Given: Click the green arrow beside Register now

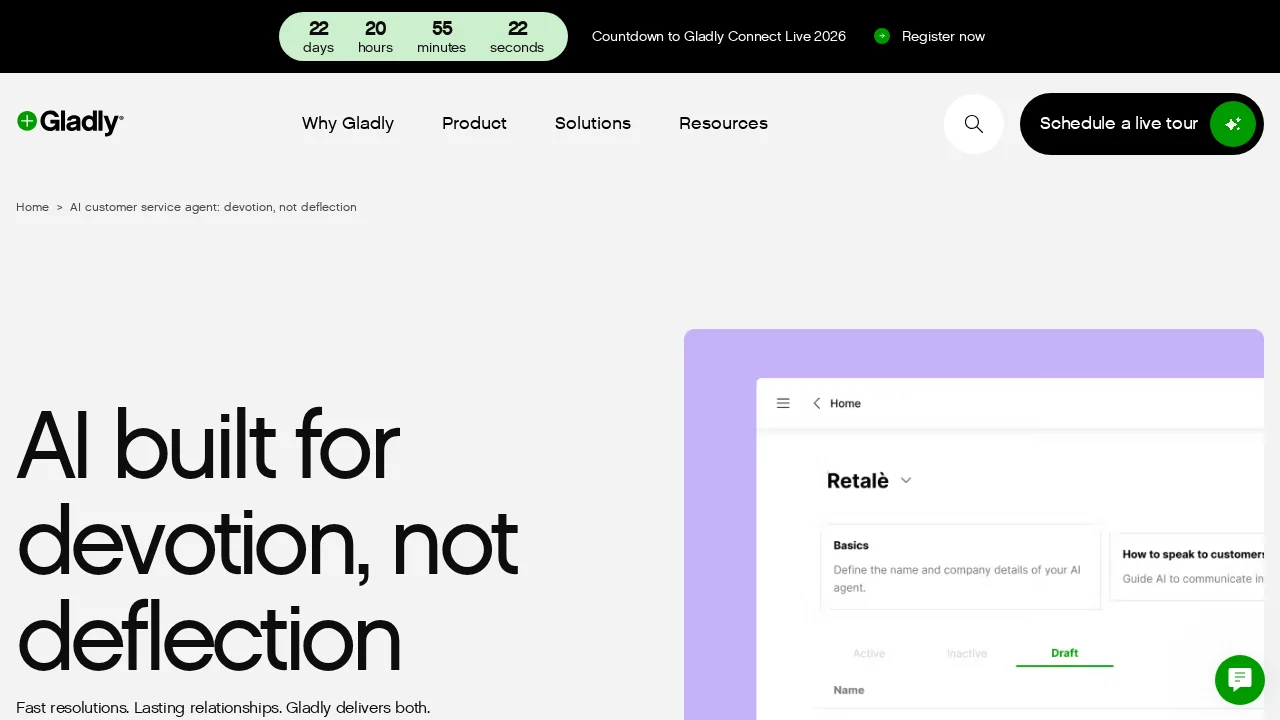Looking at the screenshot, I should tap(882, 36).
